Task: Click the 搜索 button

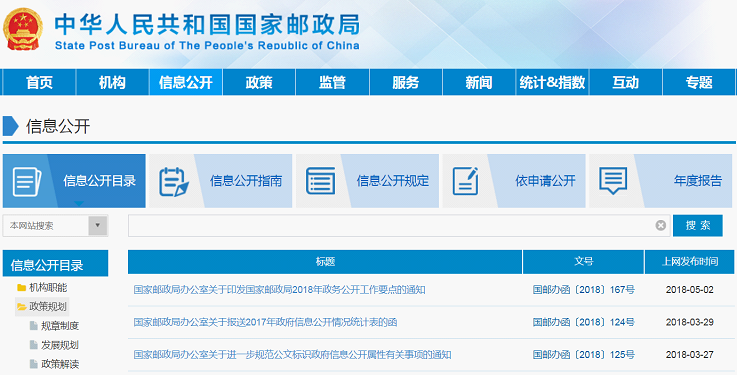Action: [698, 226]
